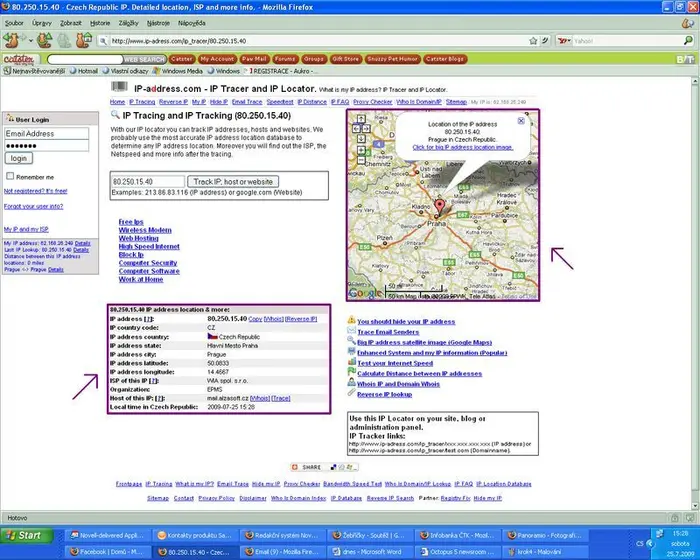Viewport: 700px width, 560px height.
Task: Toggle the Remember me checkbox
Action: point(10,176)
